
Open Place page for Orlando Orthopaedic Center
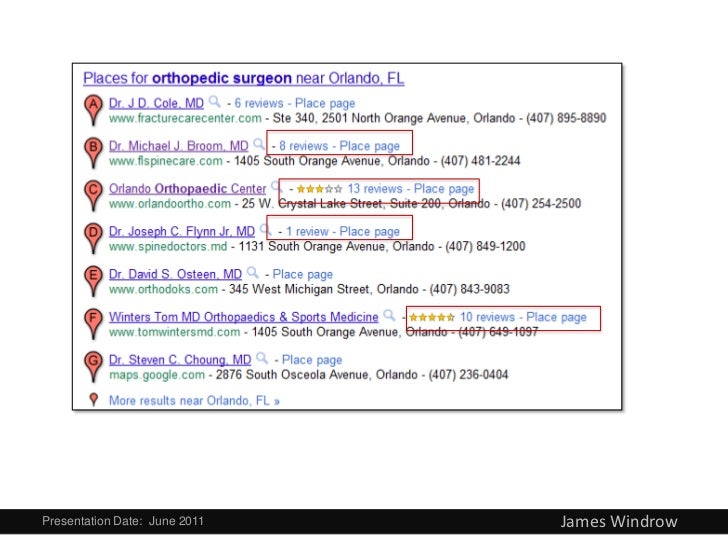(444, 188)
